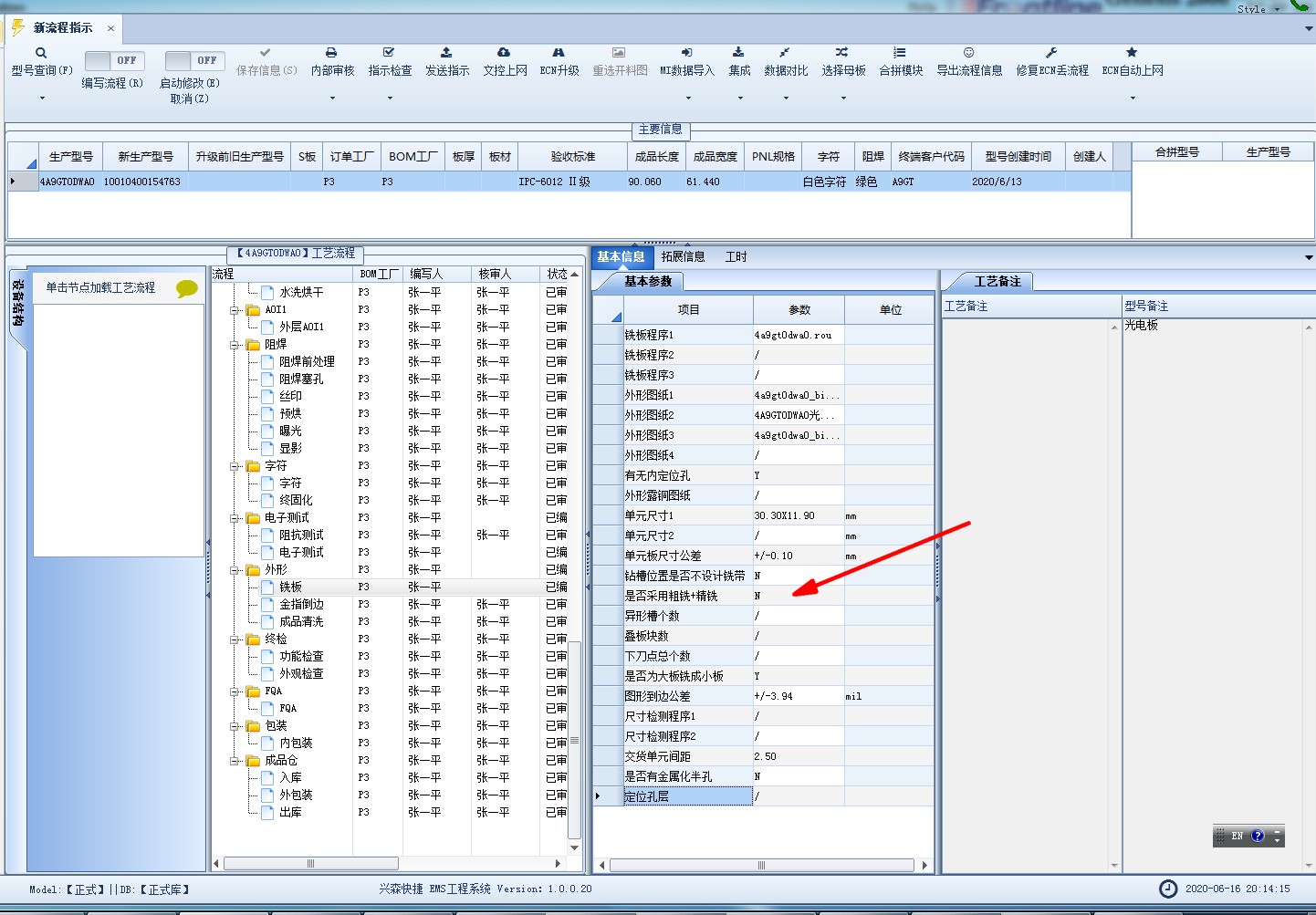Collapse the 电子测试 tree folder
Image resolution: width=1316 pixels, height=915 pixels.
235,518
